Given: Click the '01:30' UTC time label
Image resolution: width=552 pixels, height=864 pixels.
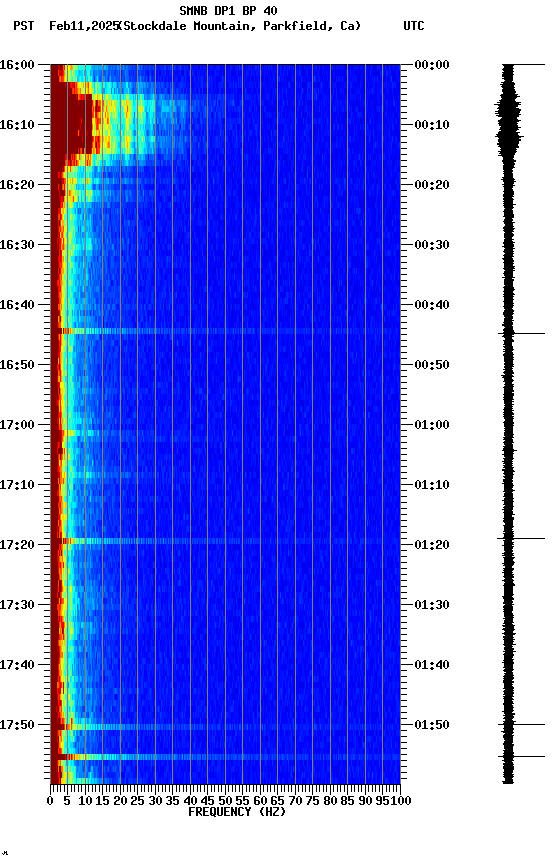Looking at the screenshot, I should 432,605.
